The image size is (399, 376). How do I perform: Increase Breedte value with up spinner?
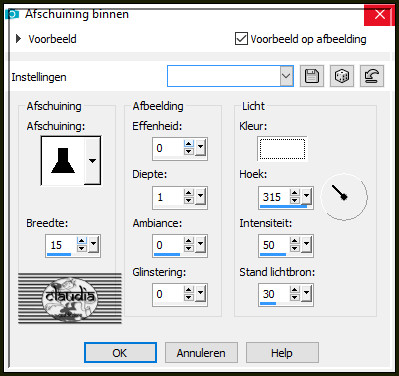(82, 241)
